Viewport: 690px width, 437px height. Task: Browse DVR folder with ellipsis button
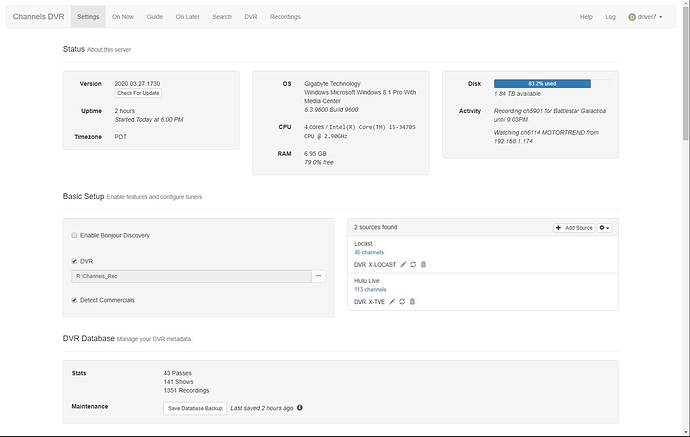(x=319, y=275)
